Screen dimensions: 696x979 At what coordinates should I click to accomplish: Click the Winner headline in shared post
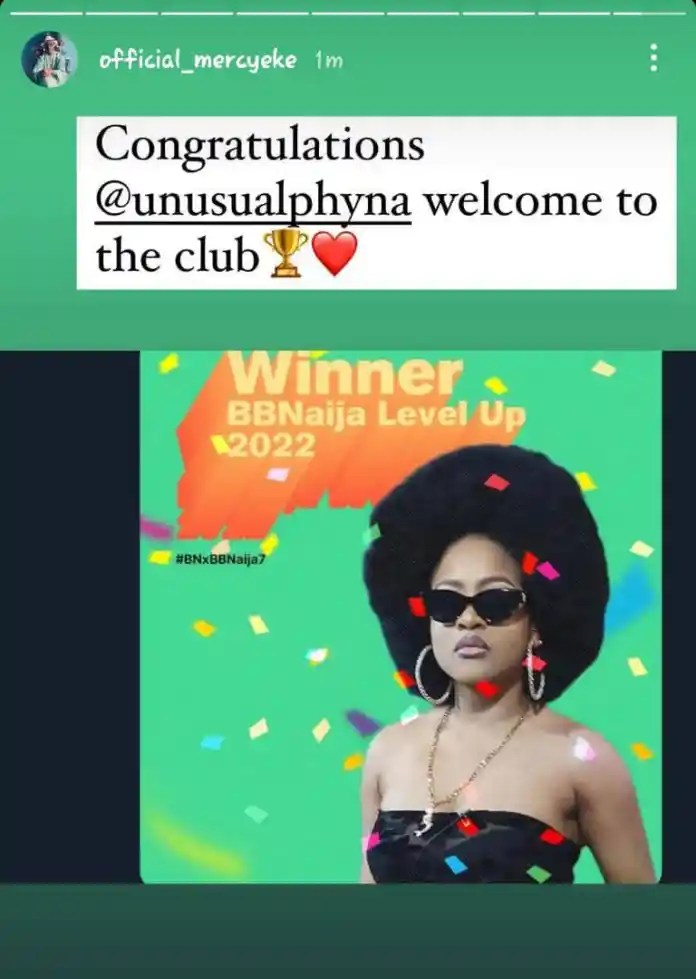coord(346,375)
